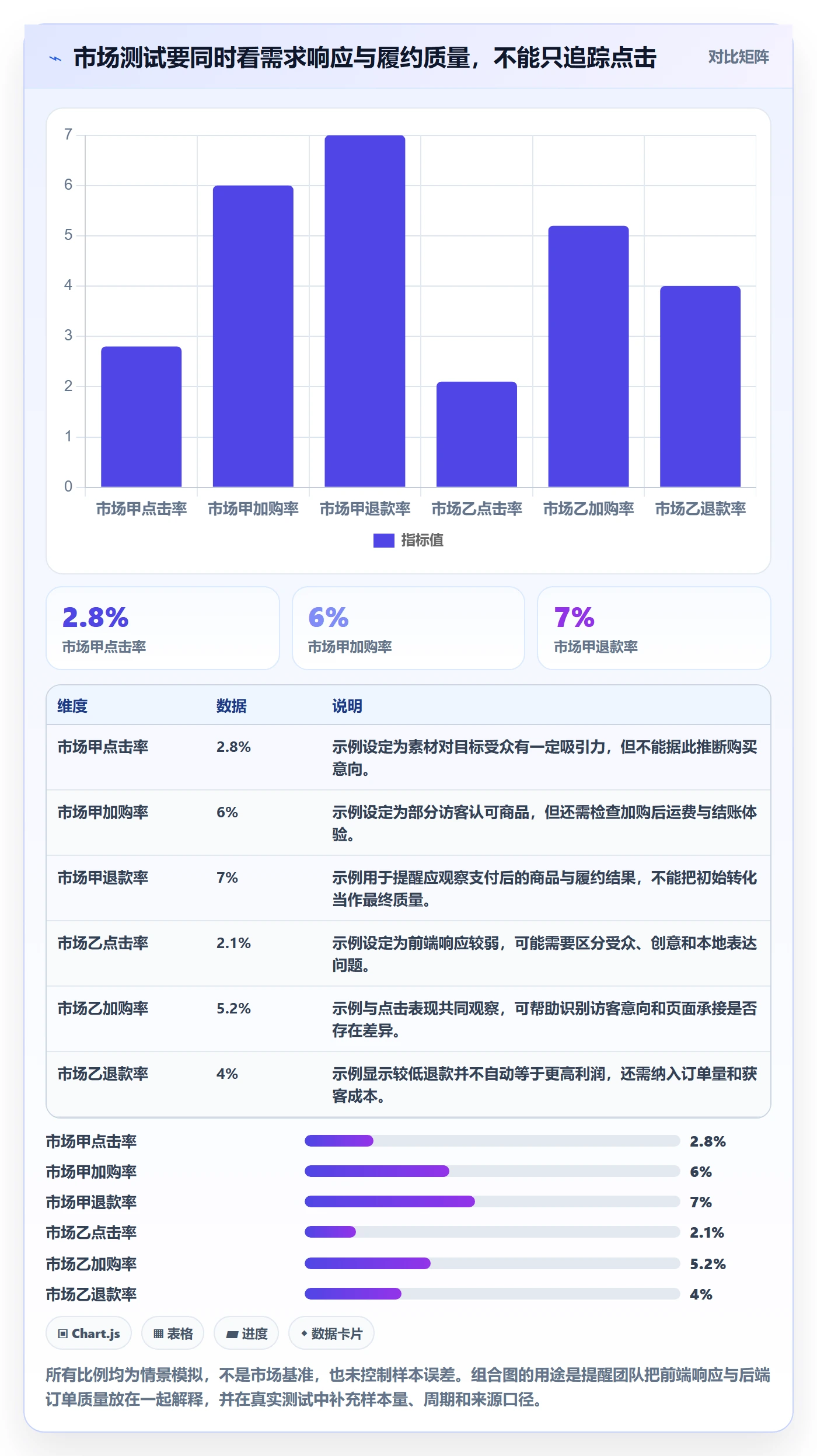The width and height of the screenshot is (817, 1456).
Task: Toggle the 指标值 legend swatch in the chart
Action: tap(384, 541)
